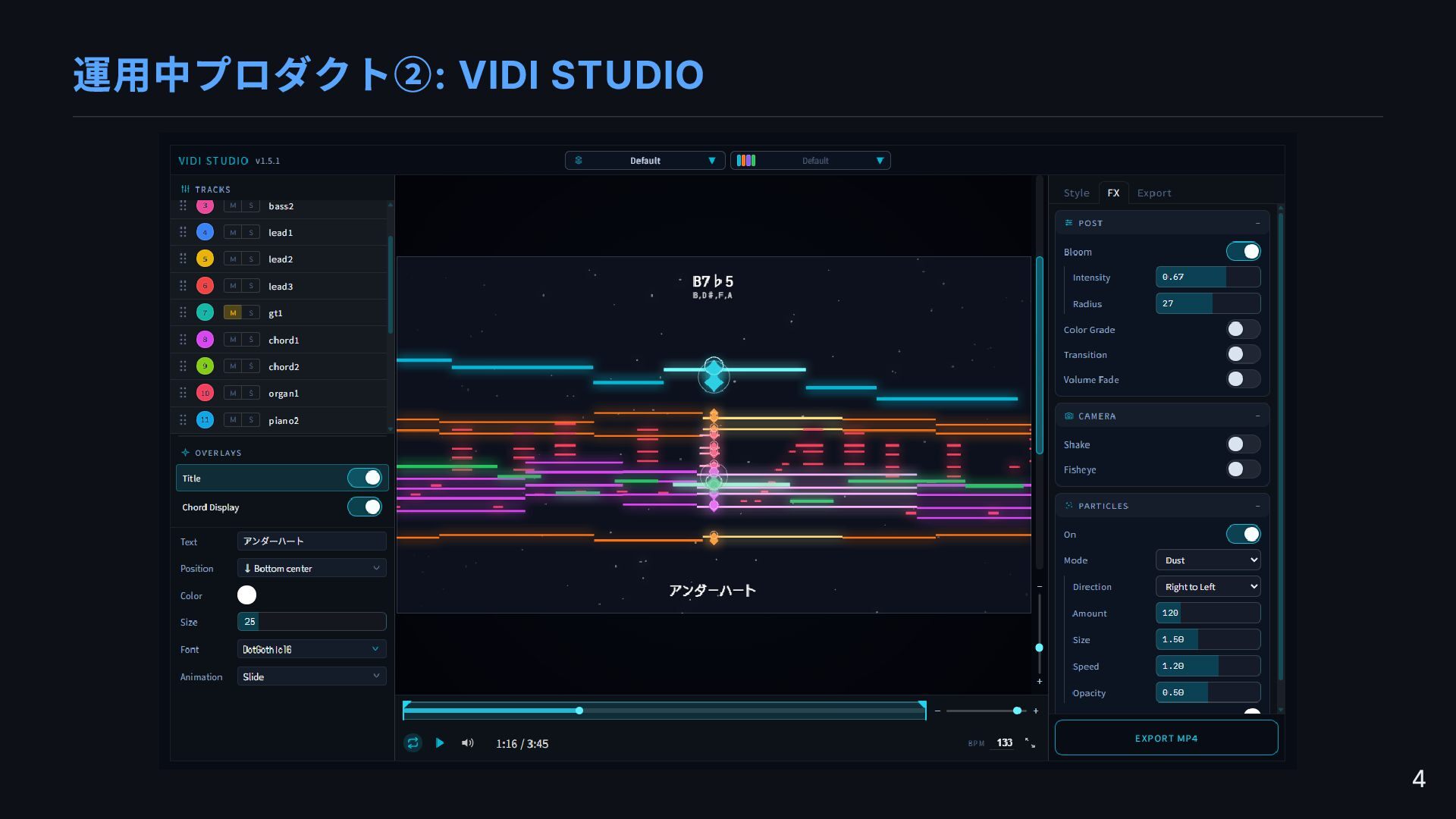This screenshot has width=1456, height=819.
Task: Open the Font dropdown
Action: [x=312, y=649]
